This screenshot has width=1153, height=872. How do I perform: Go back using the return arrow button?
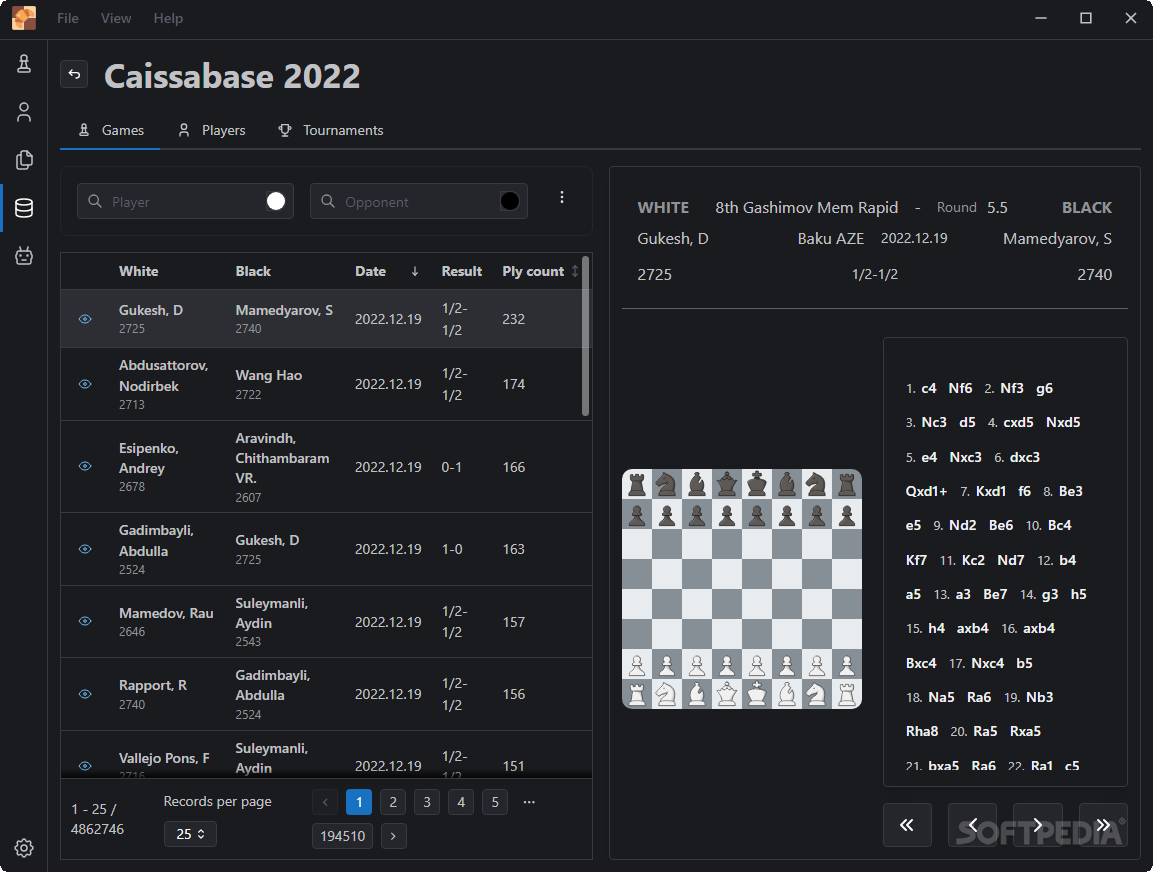74,74
